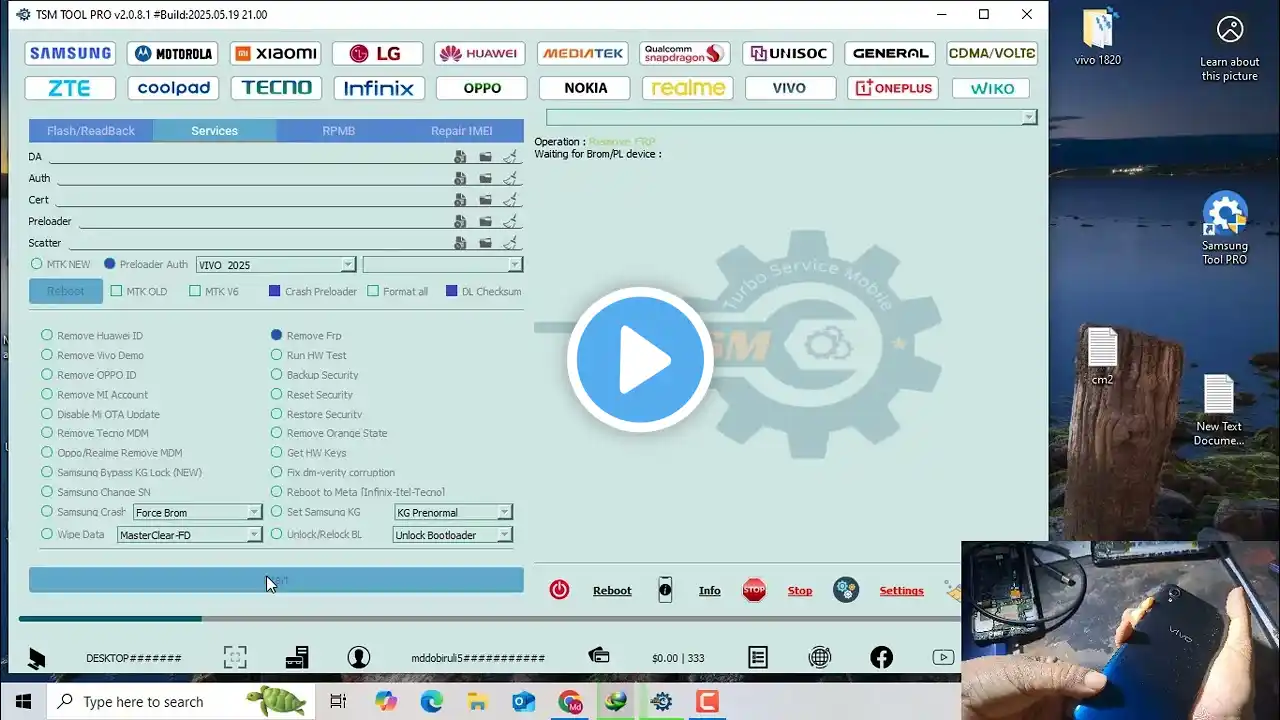Click the broom clear icon in Scatter row
The height and width of the screenshot is (720, 1280).
tap(510, 242)
